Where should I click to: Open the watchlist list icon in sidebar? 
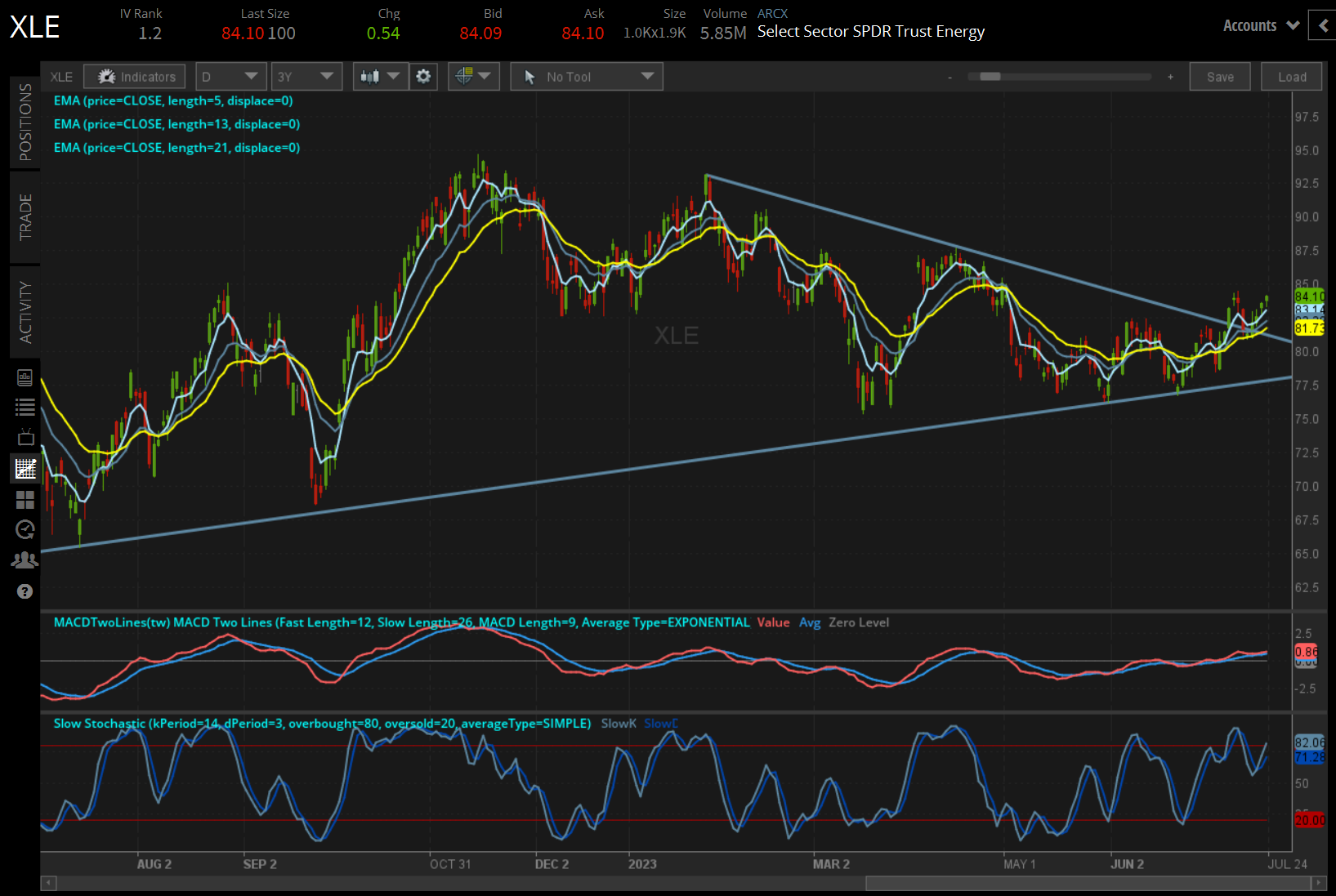[x=25, y=407]
